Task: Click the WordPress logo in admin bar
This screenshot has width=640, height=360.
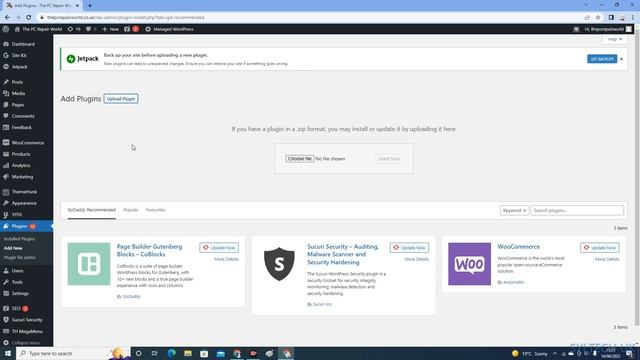Action: 6,29
